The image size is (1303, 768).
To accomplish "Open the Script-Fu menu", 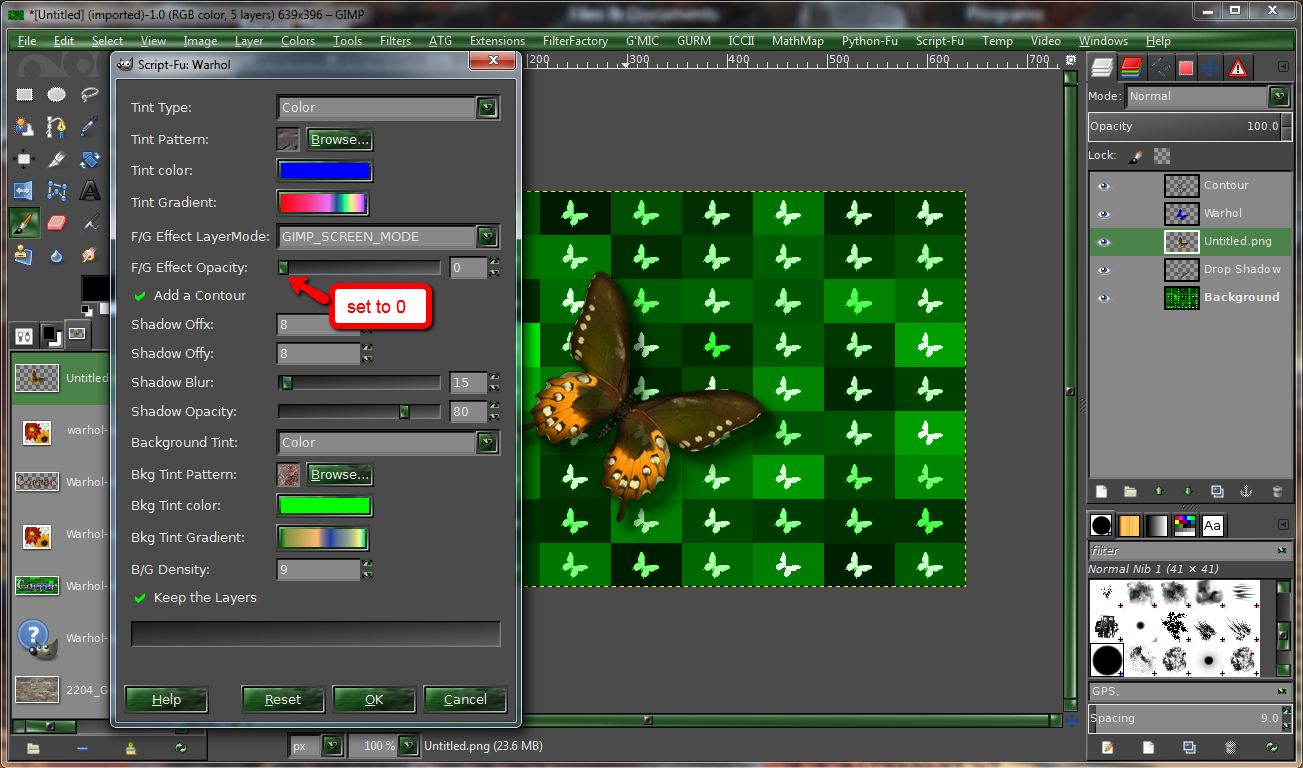I will tap(939, 41).
